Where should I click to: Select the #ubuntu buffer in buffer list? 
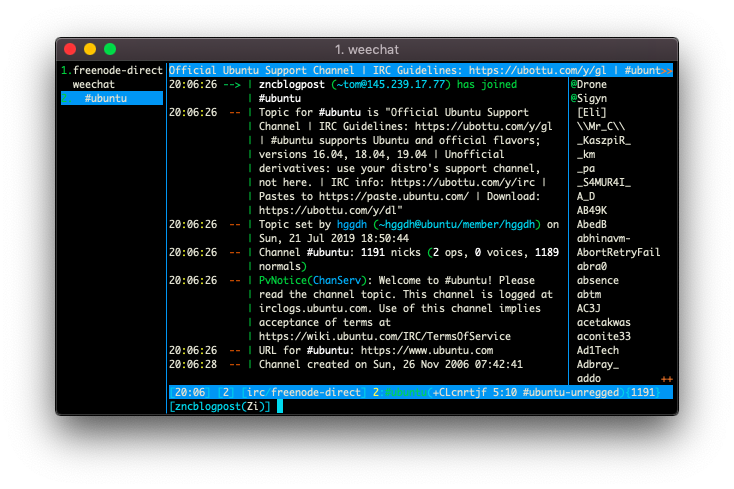[112, 98]
